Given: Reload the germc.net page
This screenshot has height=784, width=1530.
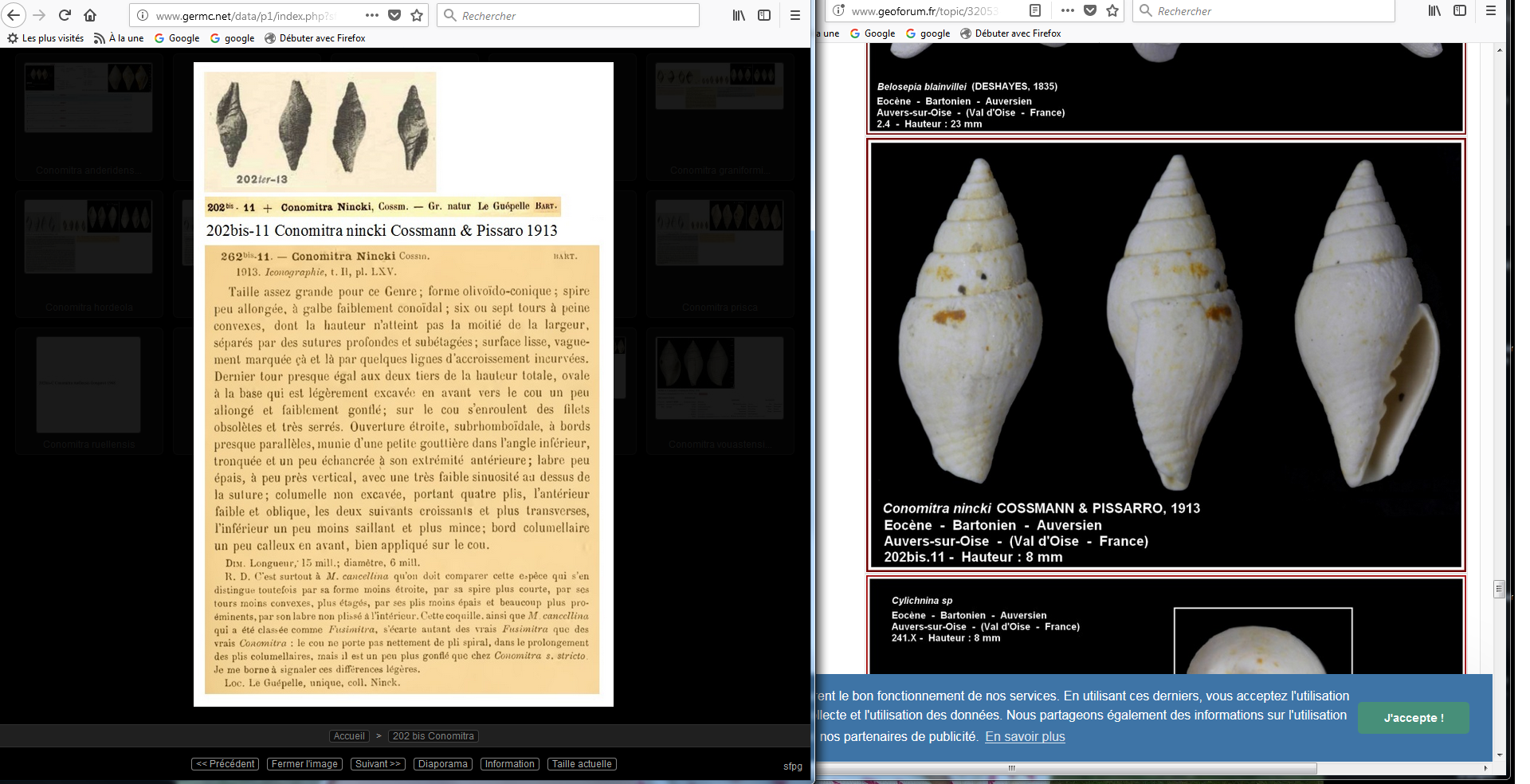Looking at the screenshot, I should pos(65,15).
